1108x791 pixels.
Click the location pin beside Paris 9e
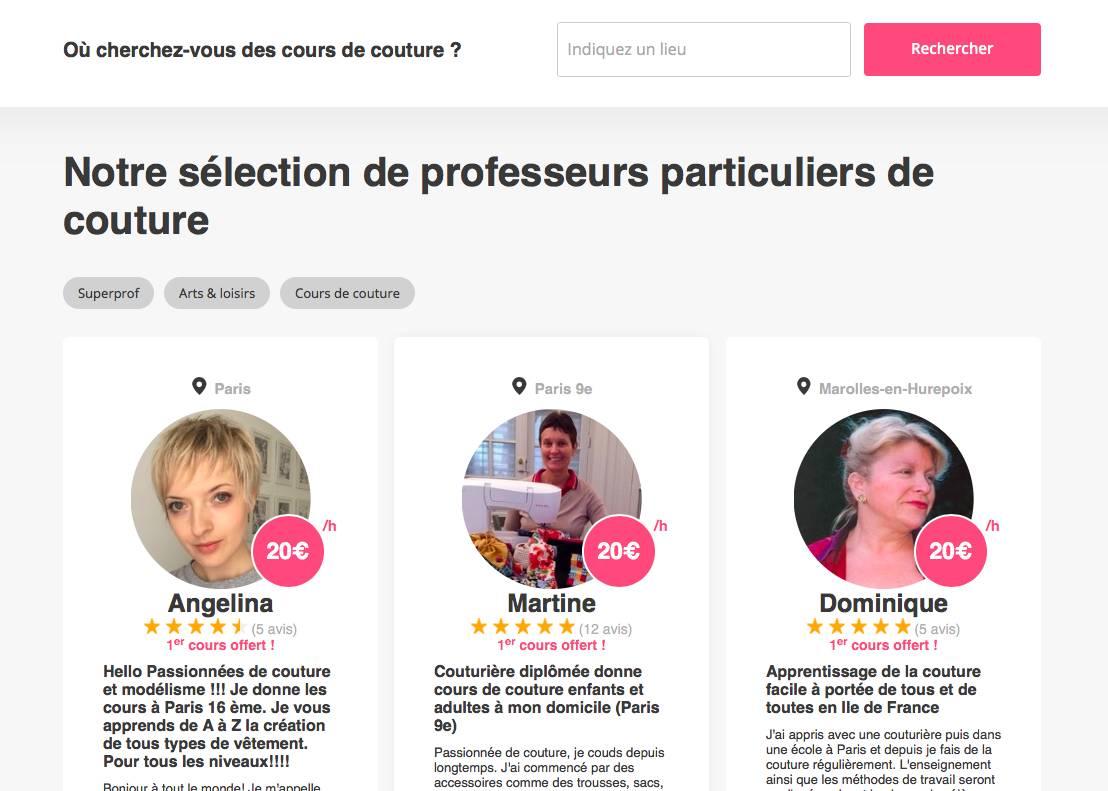519,386
